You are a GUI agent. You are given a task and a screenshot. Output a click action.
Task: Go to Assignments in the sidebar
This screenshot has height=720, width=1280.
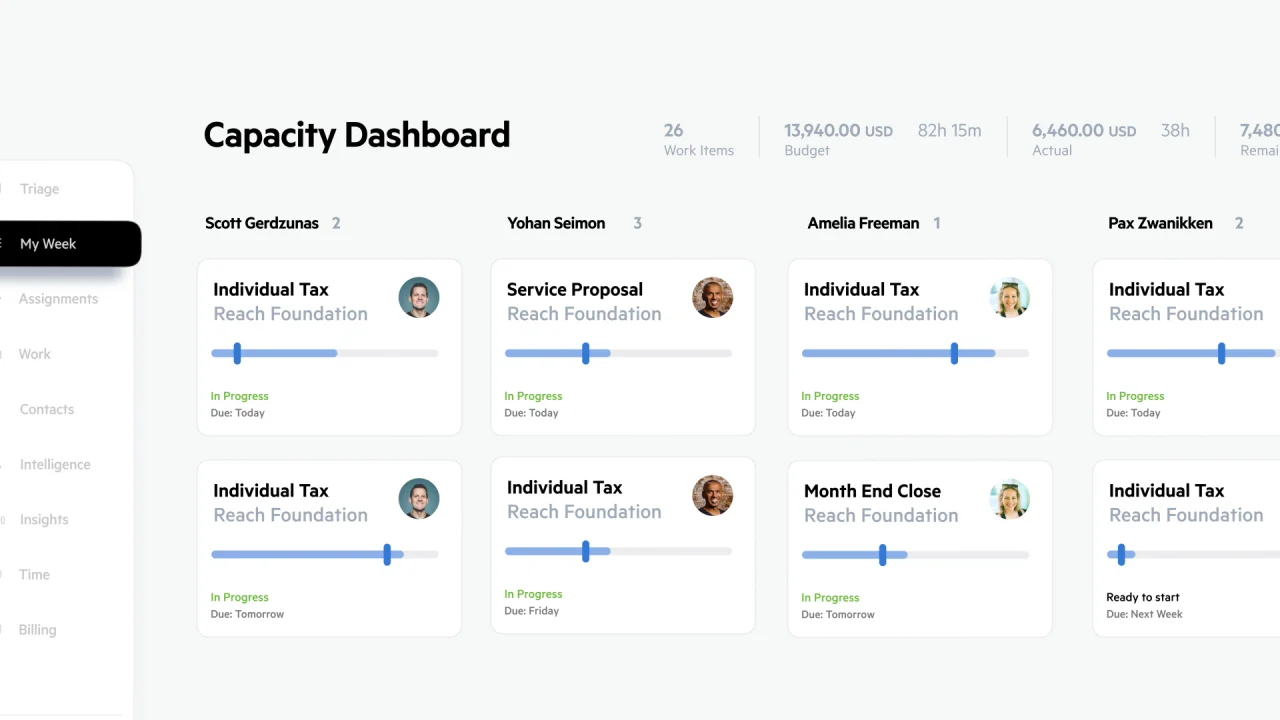tap(58, 299)
